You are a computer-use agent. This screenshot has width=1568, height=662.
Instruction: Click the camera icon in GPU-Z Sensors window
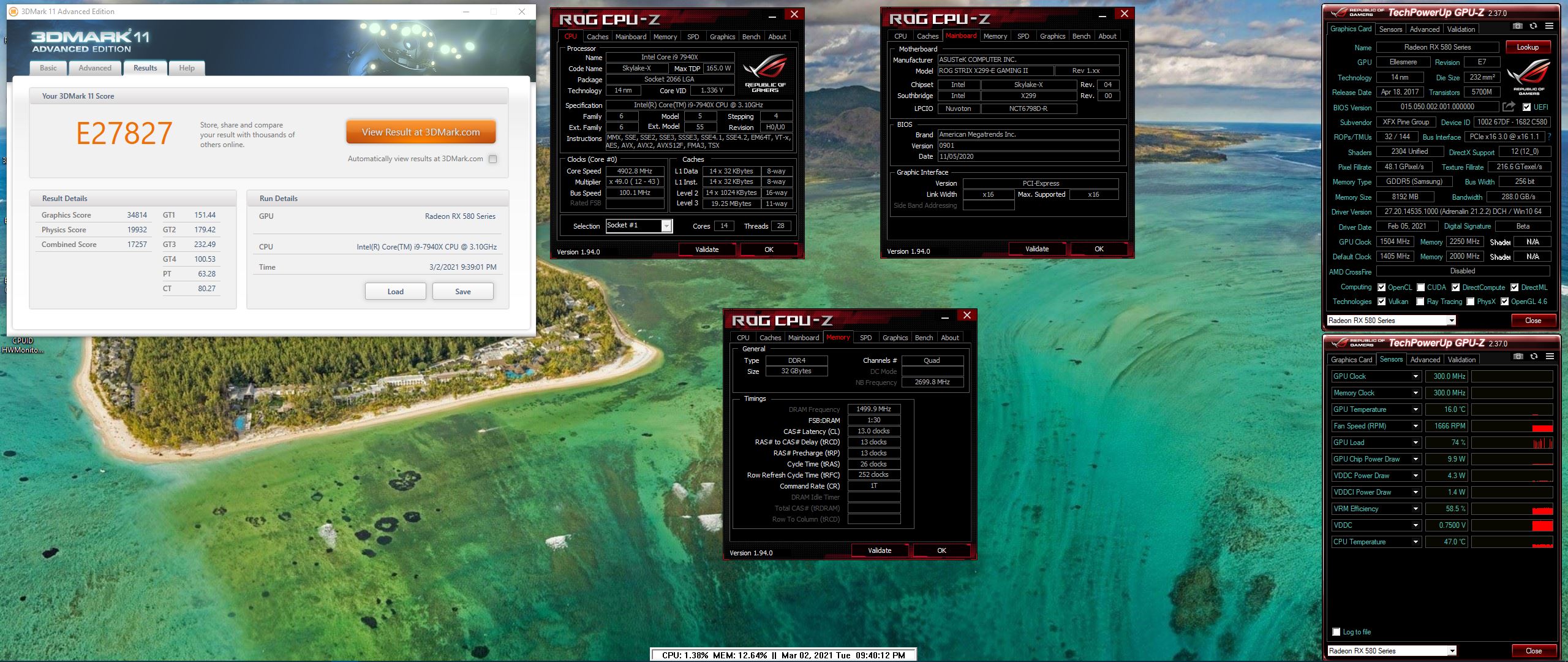tap(1518, 357)
